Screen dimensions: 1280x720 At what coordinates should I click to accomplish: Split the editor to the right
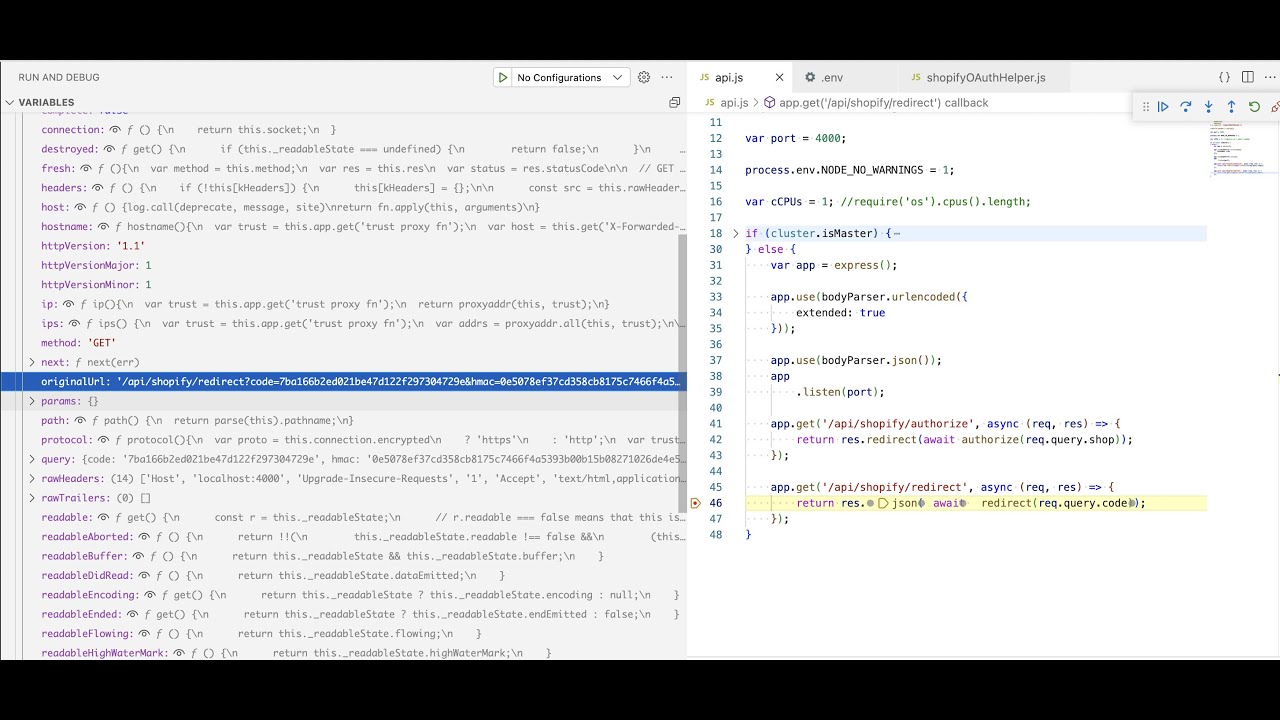(1248, 77)
